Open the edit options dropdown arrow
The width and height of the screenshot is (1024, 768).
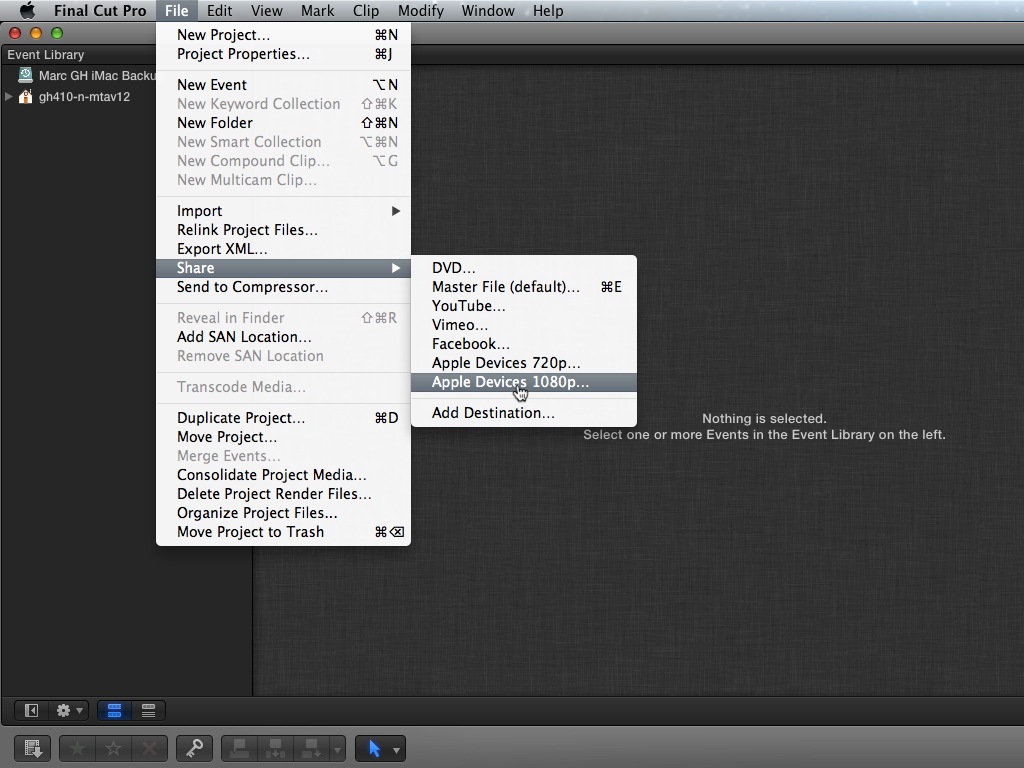337,749
